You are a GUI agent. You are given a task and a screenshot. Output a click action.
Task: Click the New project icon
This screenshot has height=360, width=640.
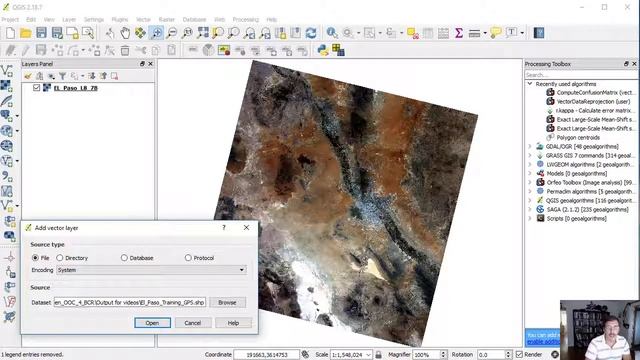pos(10,33)
